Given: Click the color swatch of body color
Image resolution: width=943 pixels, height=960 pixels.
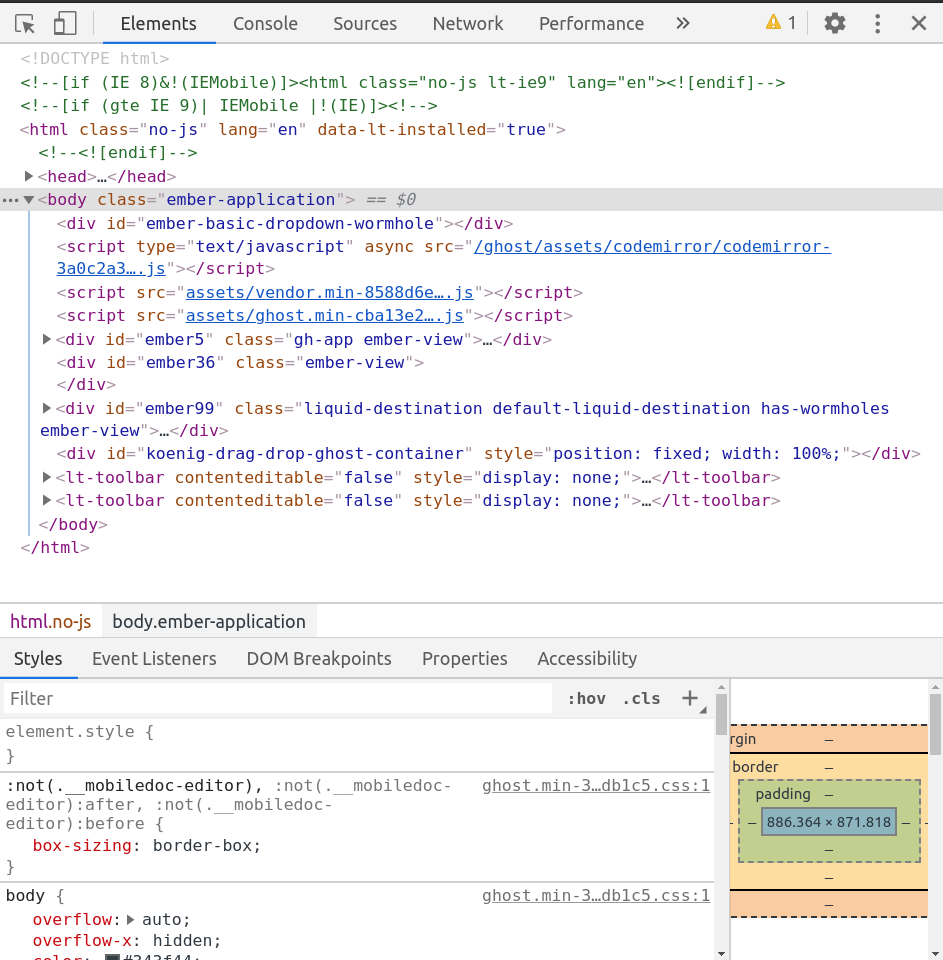Looking at the screenshot, I should pyautogui.click(x=112, y=958).
